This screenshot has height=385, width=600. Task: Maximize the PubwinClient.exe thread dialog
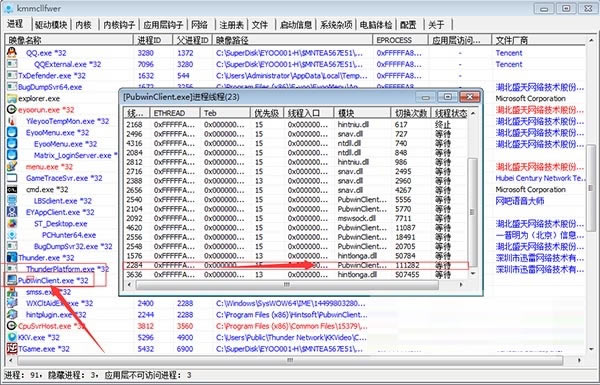point(448,97)
